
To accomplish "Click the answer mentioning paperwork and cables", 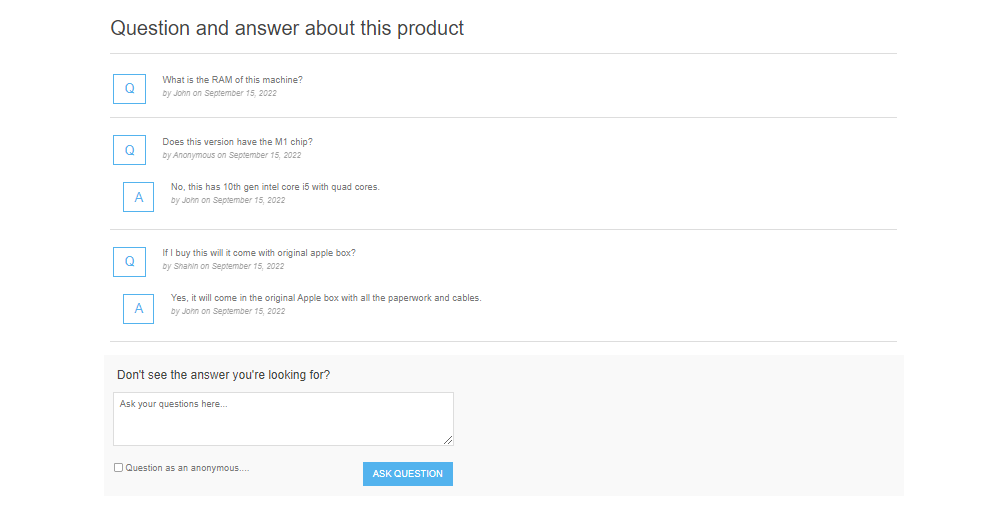I will (x=326, y=298).
